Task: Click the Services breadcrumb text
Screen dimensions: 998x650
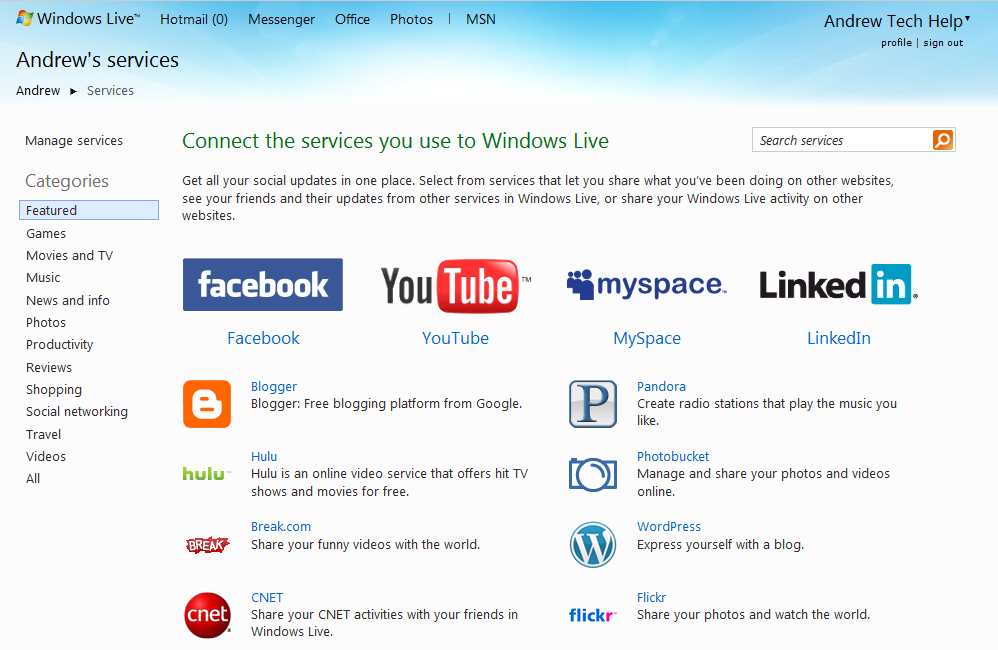Action: pyautogui.click(x=110, y=90)
